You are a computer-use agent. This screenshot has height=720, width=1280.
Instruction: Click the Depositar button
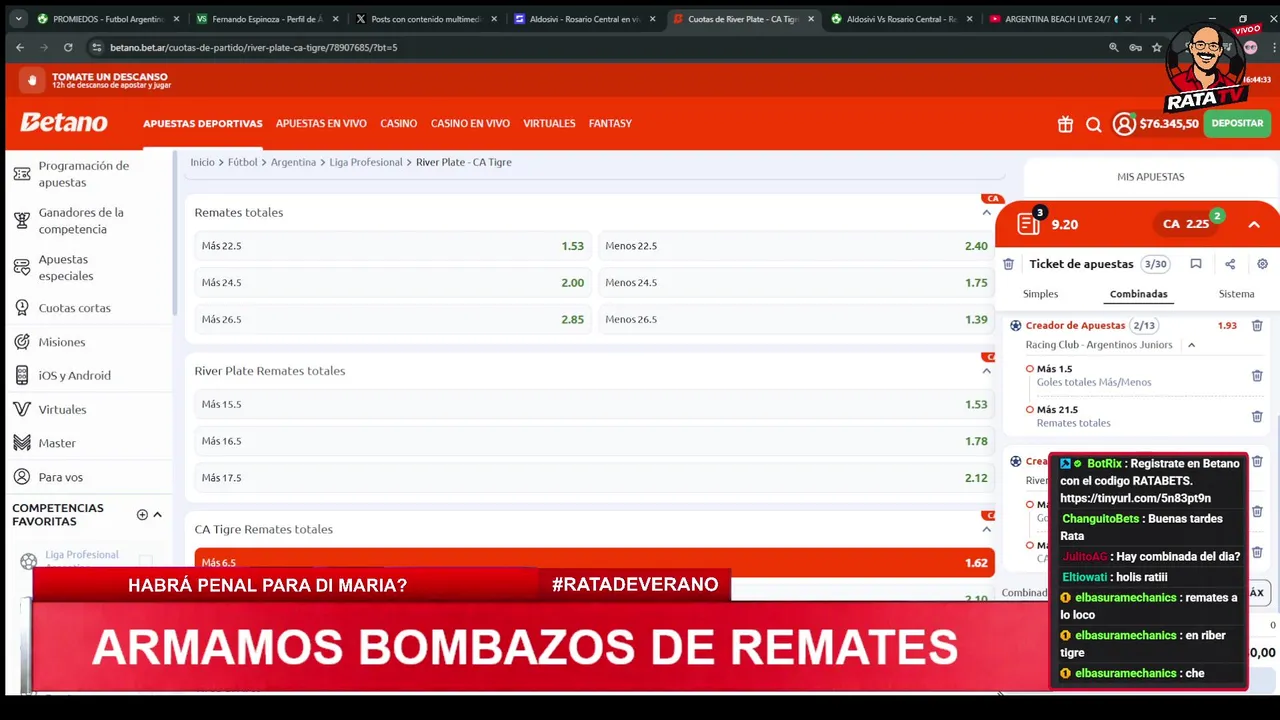[1237, 124]
